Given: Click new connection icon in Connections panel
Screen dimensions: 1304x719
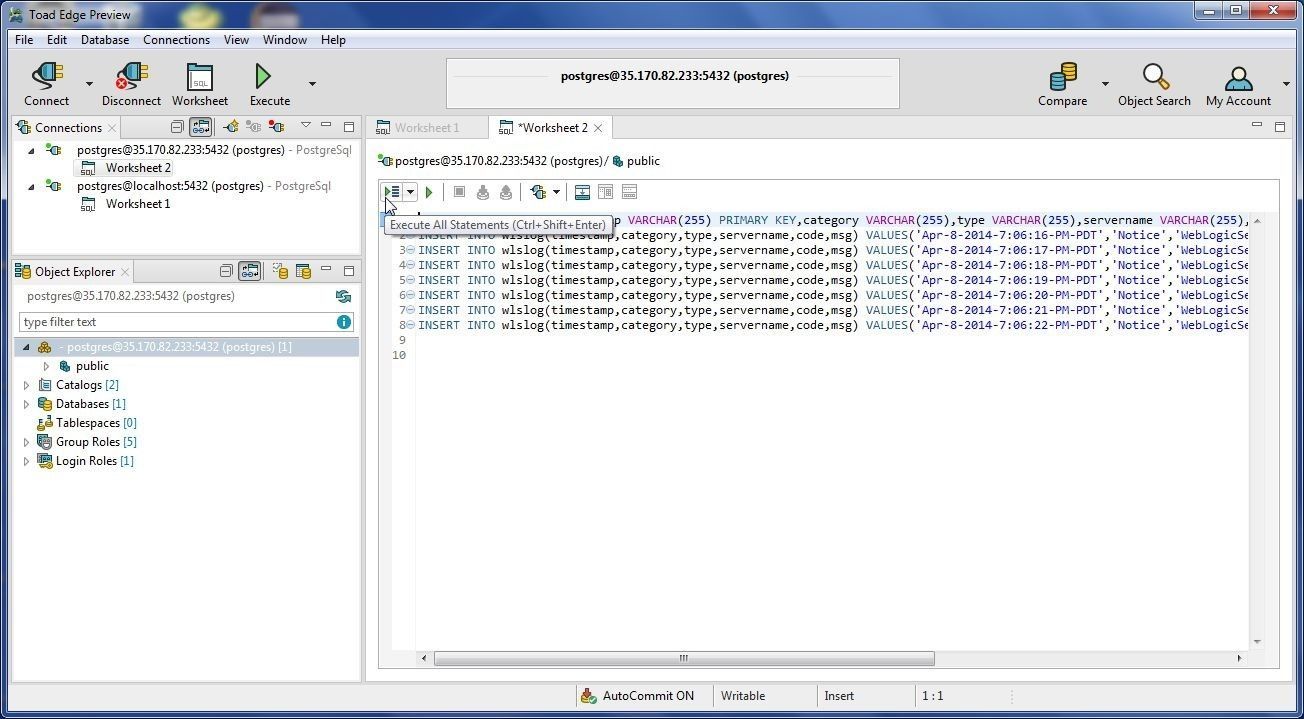Looking at the screenshot, I should (x=231, y=127).
